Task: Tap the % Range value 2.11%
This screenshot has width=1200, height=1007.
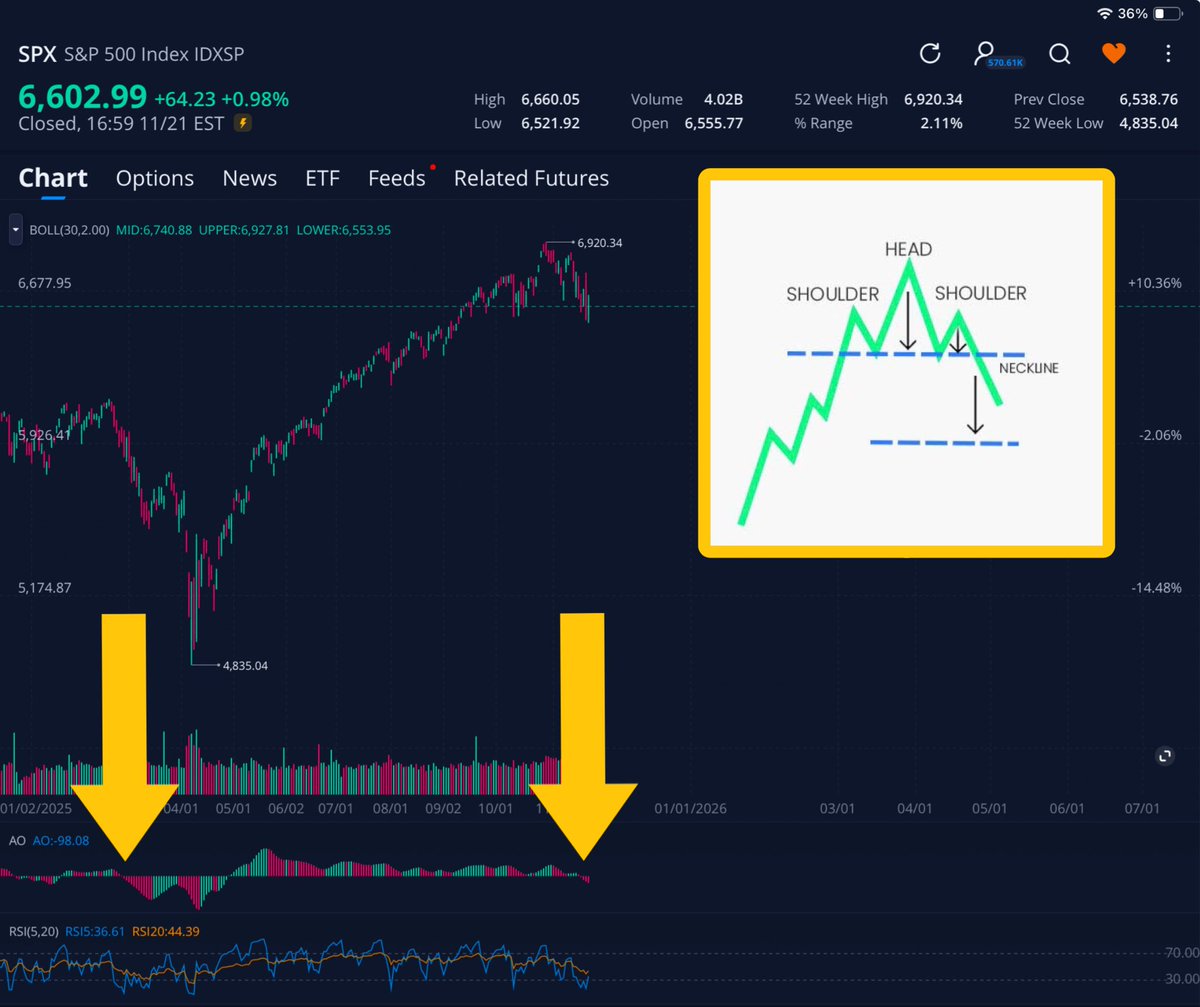Action: [x=943, y=123]
